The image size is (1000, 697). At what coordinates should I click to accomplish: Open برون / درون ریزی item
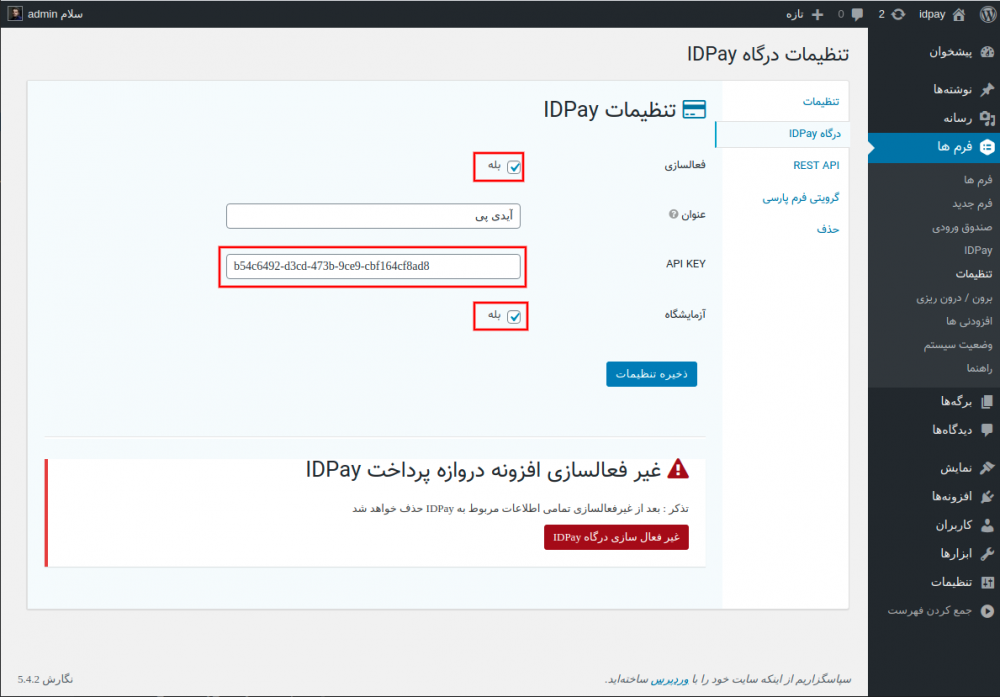(954, 298)
